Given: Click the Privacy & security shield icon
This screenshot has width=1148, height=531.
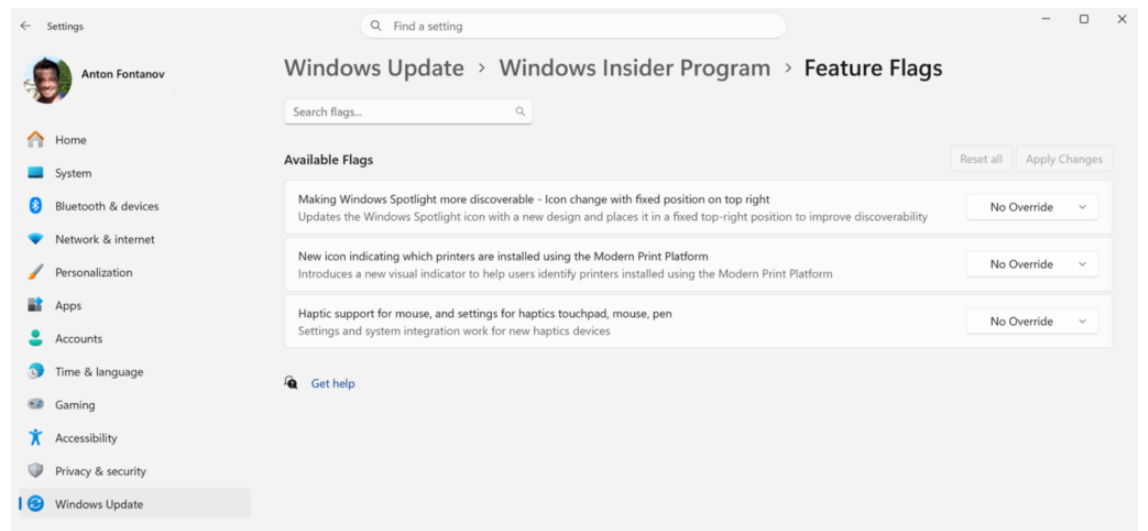Looking at the screenshot, I should pyautogui.click(x=35, y=471).
